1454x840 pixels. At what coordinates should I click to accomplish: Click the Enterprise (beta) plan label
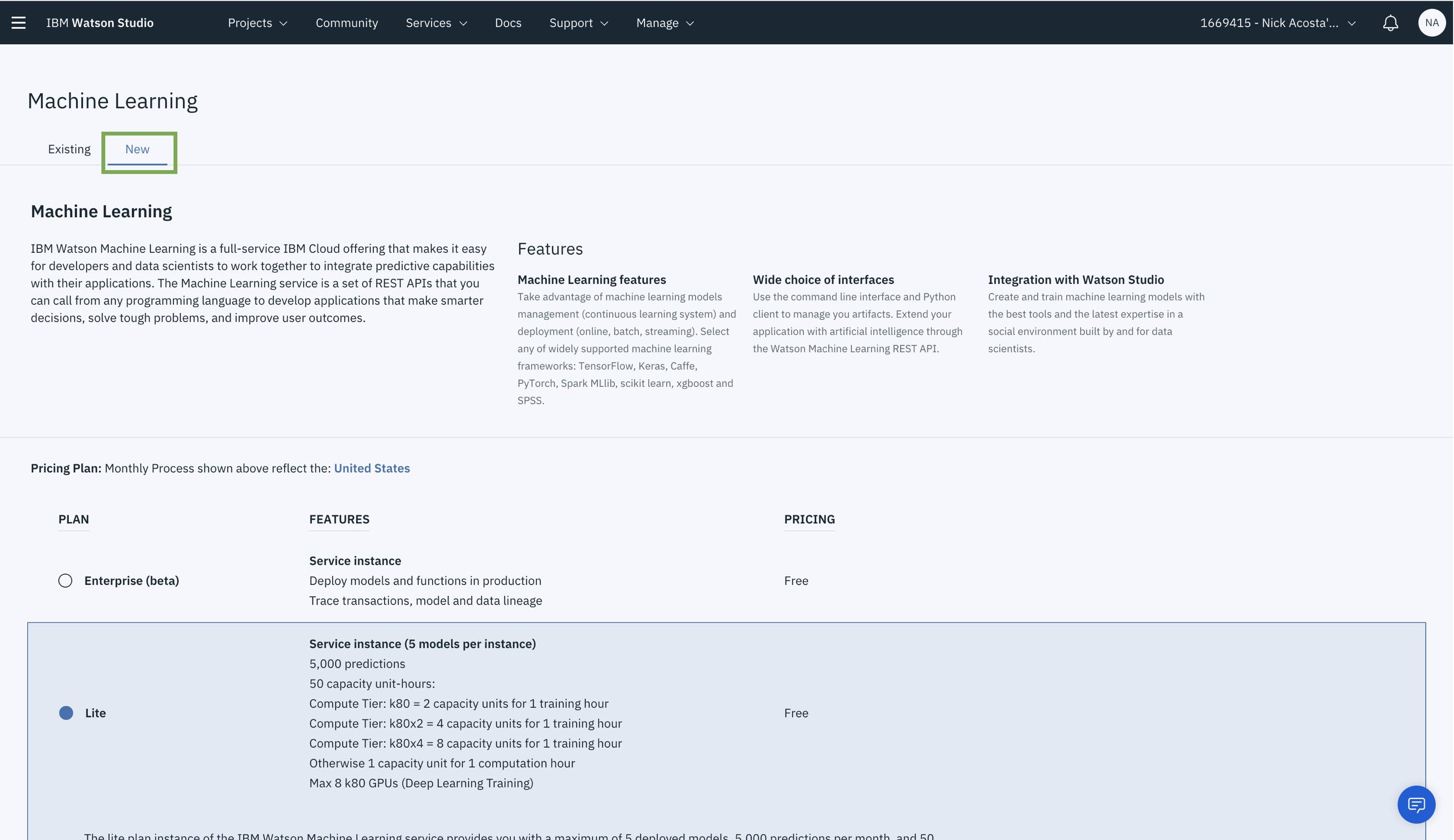132,581
